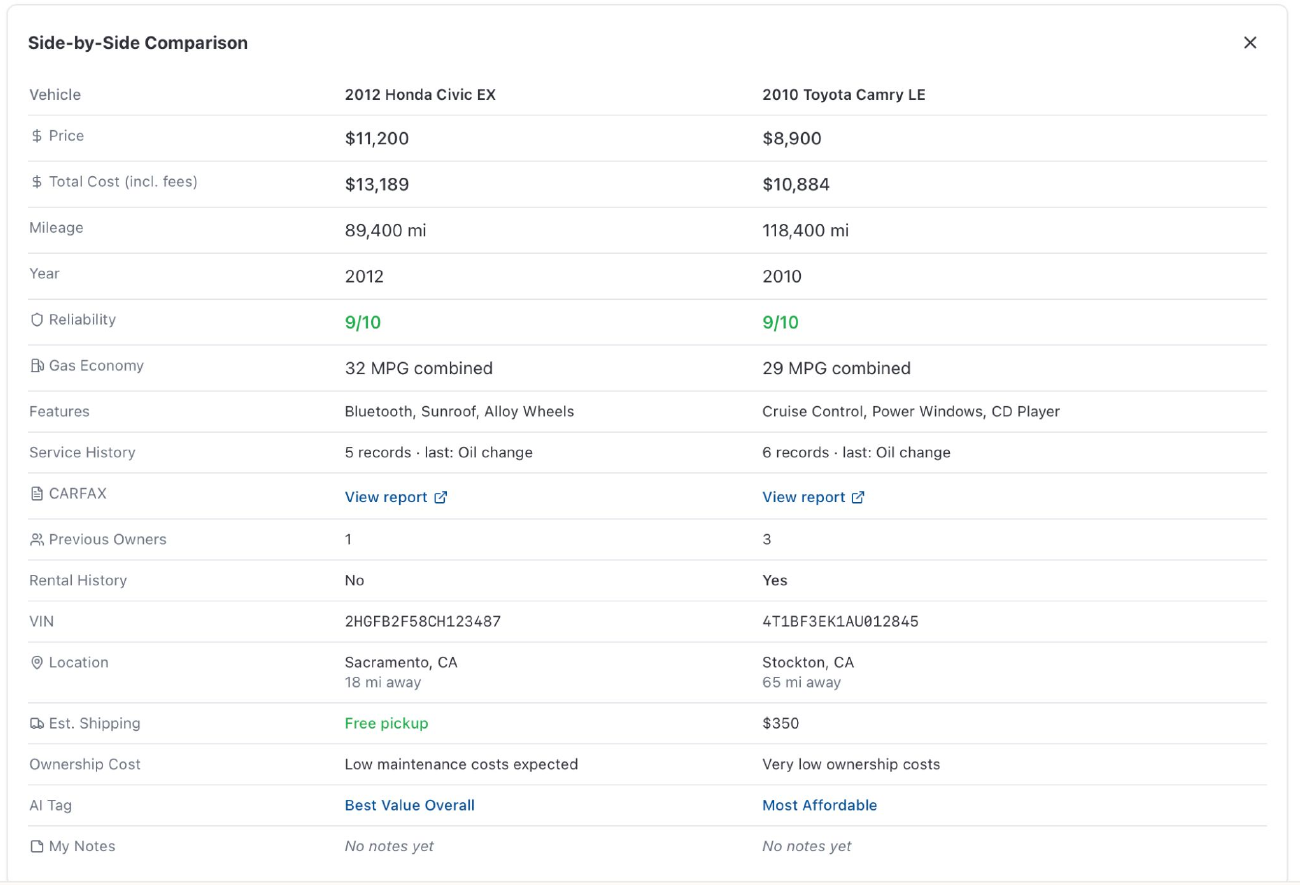Select the 2010 Toyota Camry LE header
Viewport: 1300px width, 885px height.
[844, 95]
